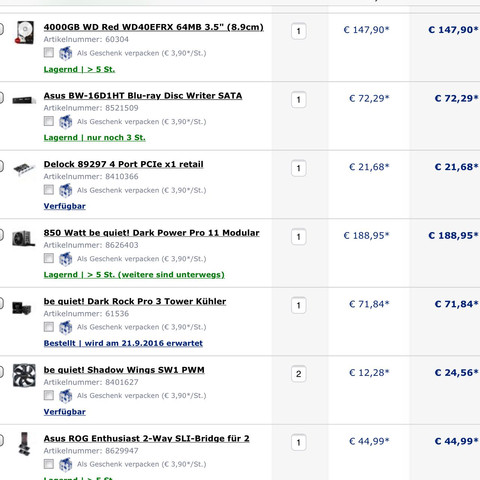This screenshot has width=480, height=480.
Task: Enable gift wrapping for Dark Power Pro 11
Action: tap(49, 258)
